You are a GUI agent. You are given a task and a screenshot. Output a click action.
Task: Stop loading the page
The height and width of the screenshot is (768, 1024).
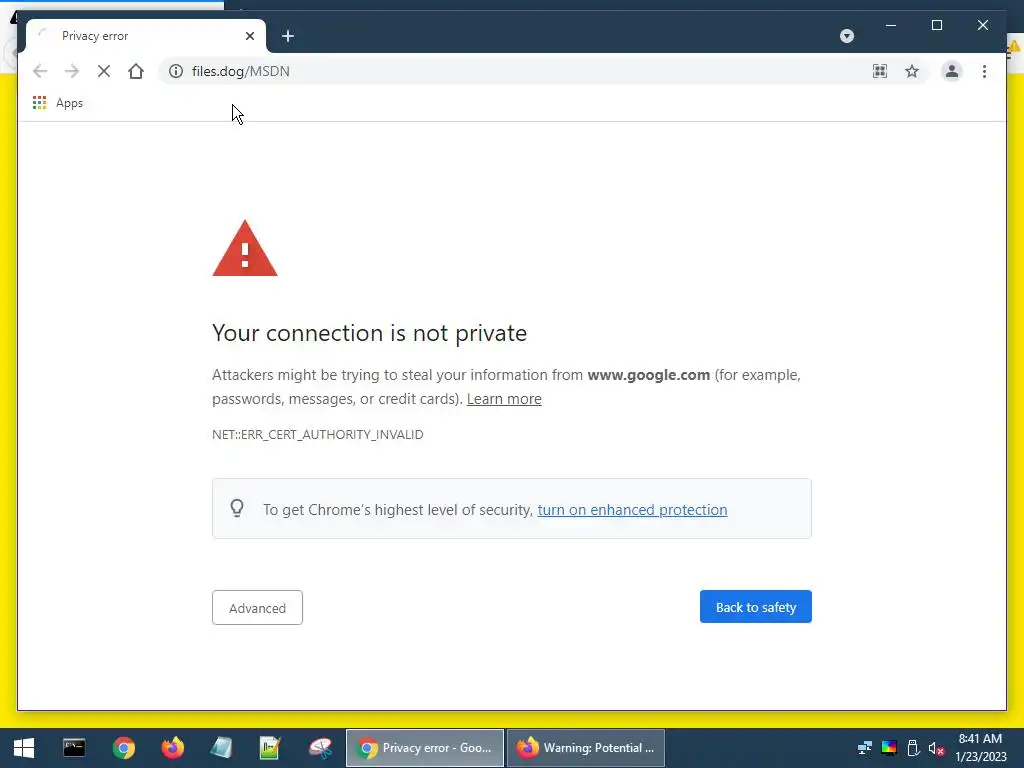point(104,71)
